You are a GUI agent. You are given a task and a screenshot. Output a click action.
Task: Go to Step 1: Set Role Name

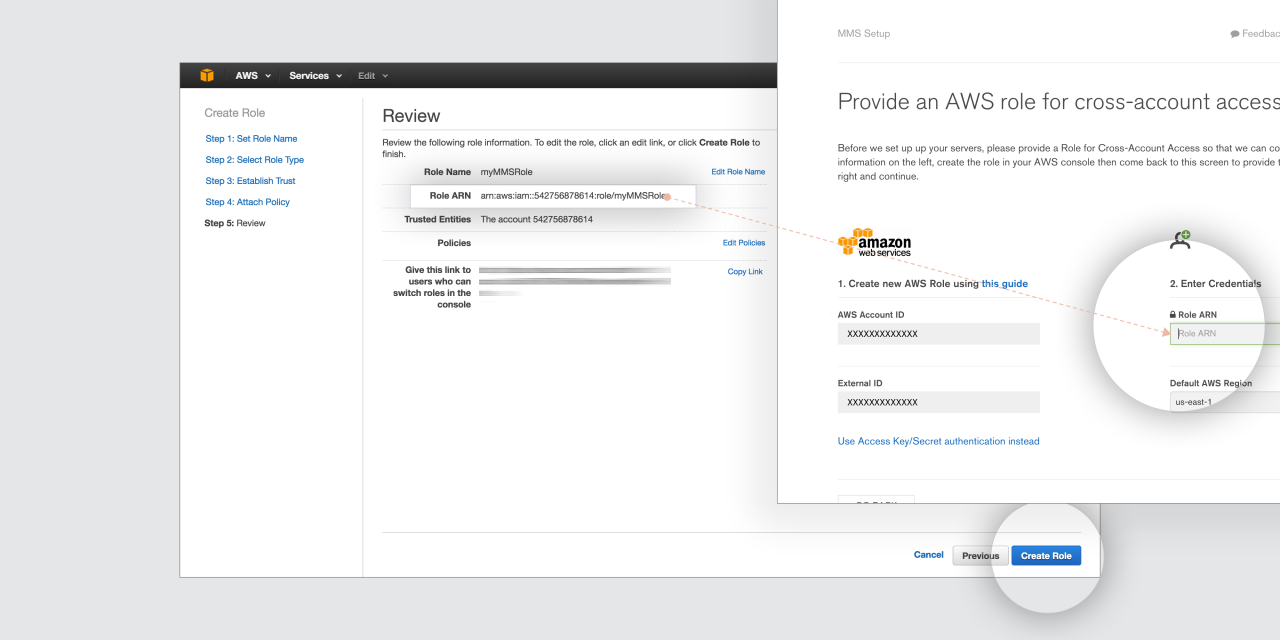(x=251, y=139)
